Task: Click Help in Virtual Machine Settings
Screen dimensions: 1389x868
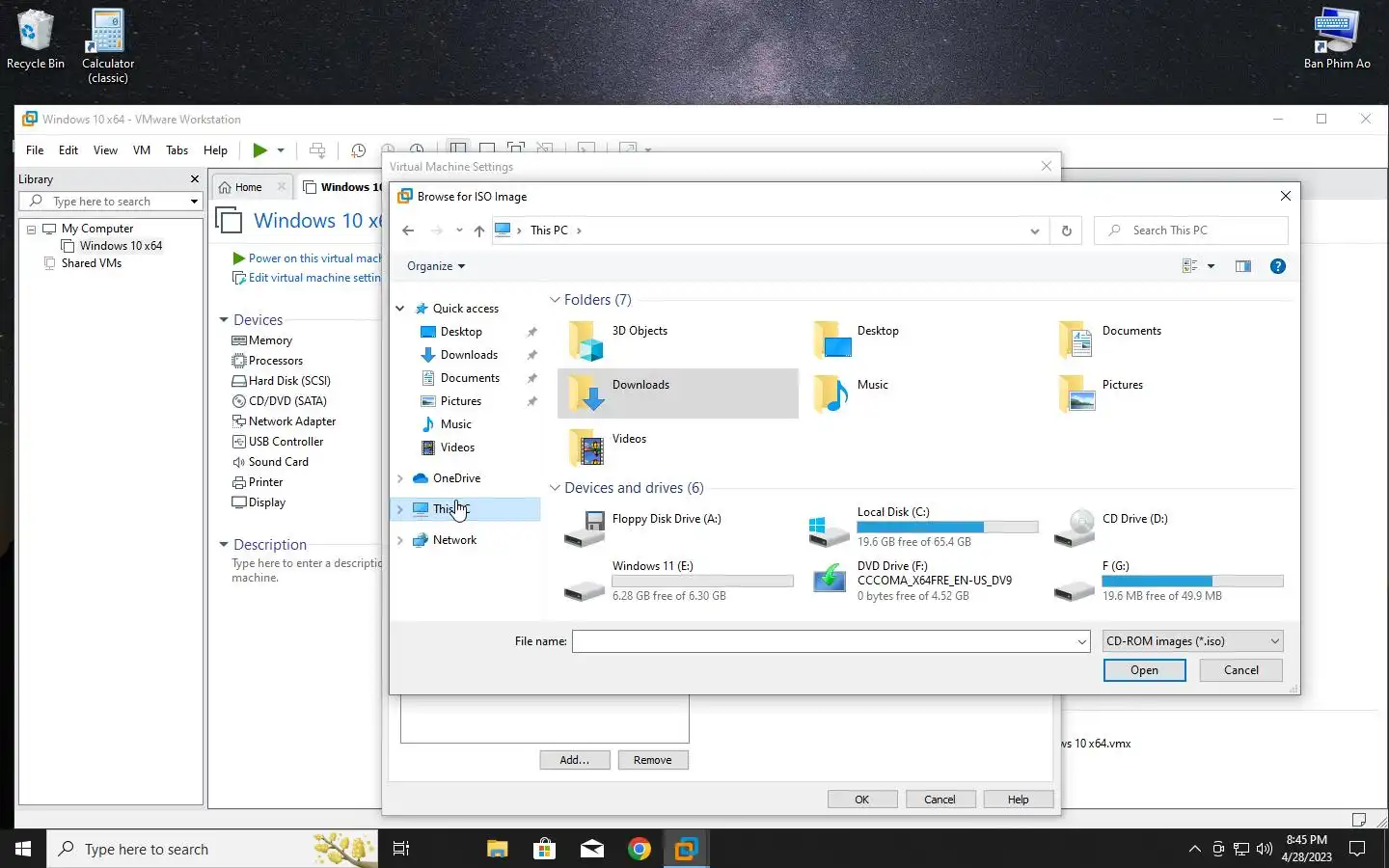Action: 1019,800
